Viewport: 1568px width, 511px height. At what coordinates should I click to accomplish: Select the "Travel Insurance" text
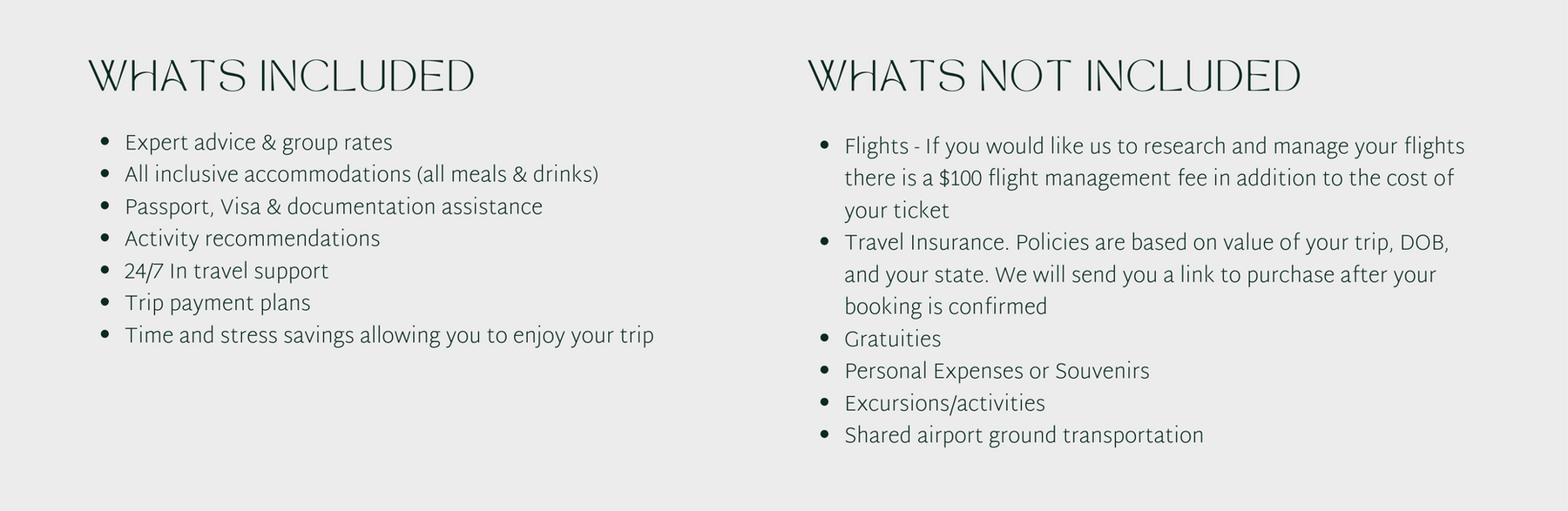coord(925,243)
